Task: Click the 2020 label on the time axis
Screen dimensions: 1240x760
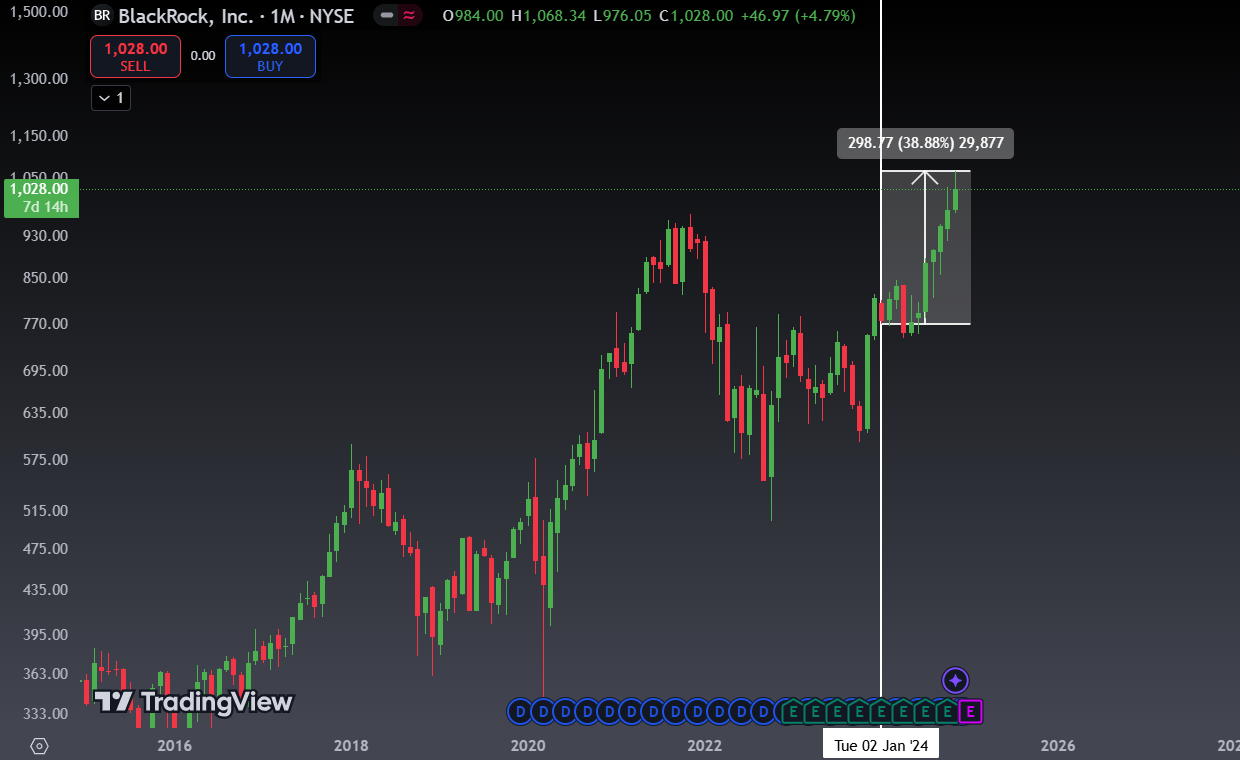Action: tap(527, 746)
